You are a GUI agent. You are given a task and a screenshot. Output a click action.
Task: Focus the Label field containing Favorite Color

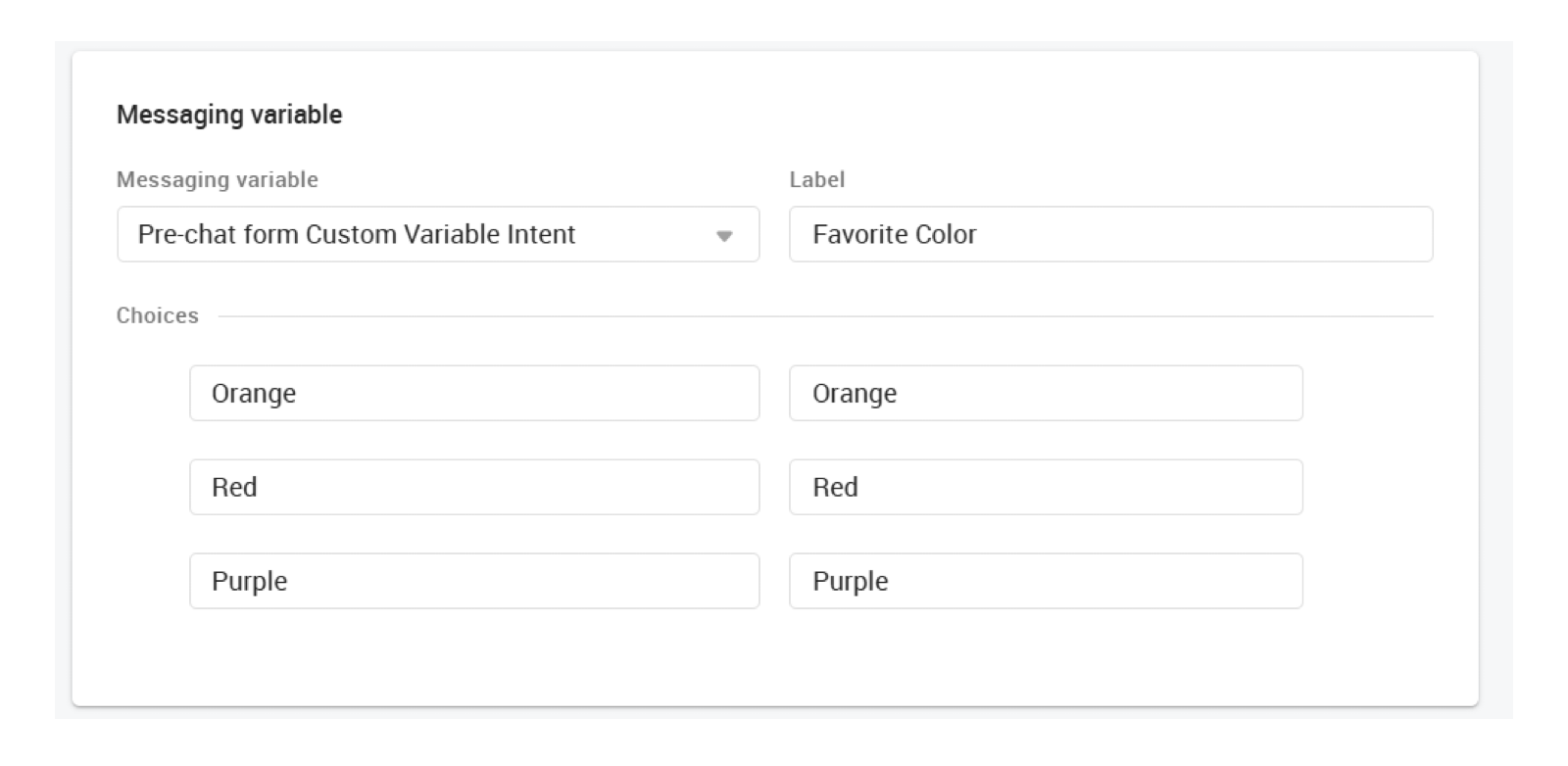pyautogui.click(x=1110, y=234)
